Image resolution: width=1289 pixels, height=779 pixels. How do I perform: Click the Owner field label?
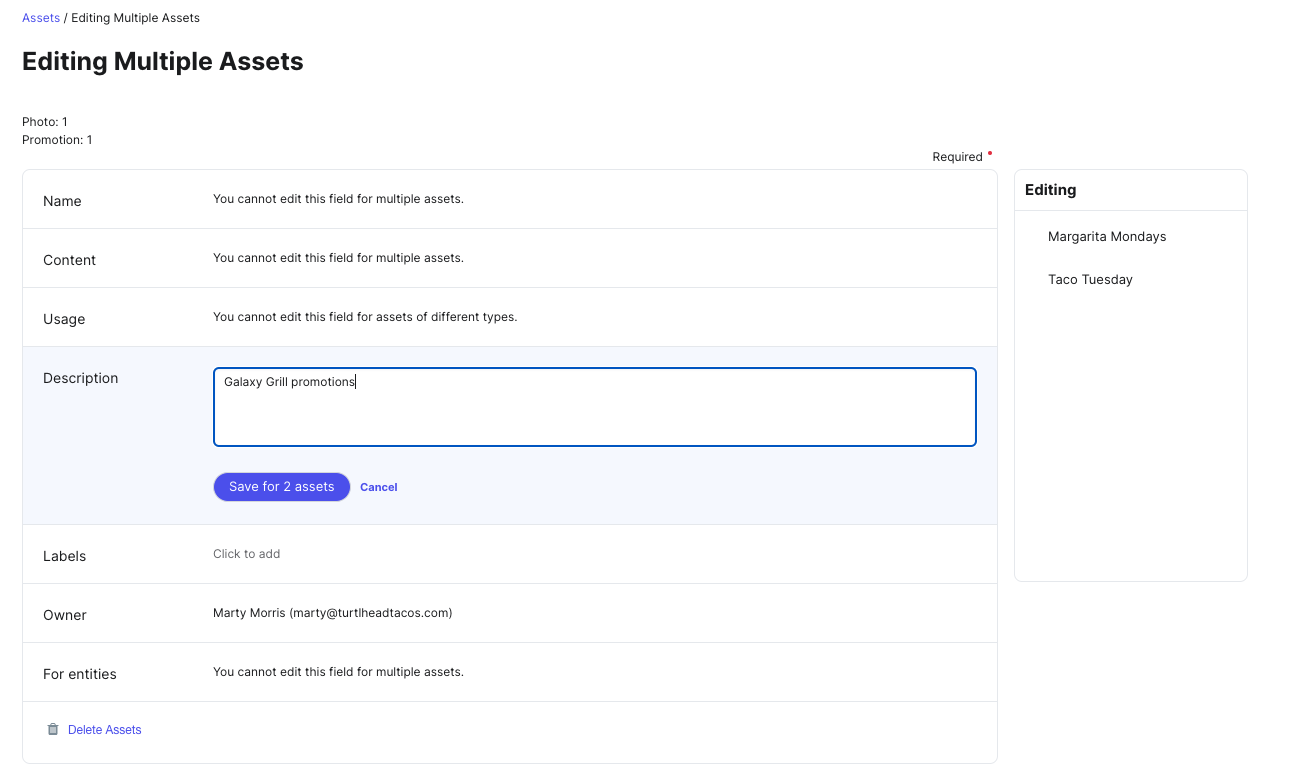[65, 615]
